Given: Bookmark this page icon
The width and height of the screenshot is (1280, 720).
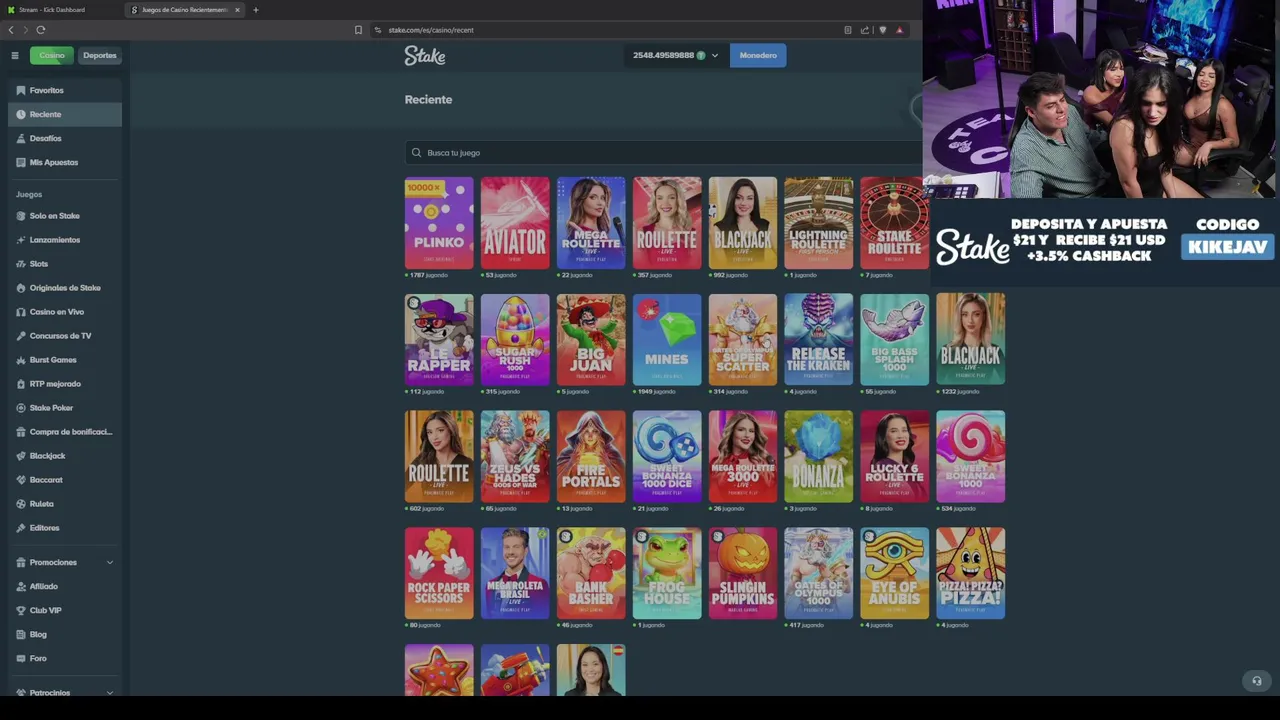Looking at the screenshot, I should pyautogui.click(x=358, y=30).
